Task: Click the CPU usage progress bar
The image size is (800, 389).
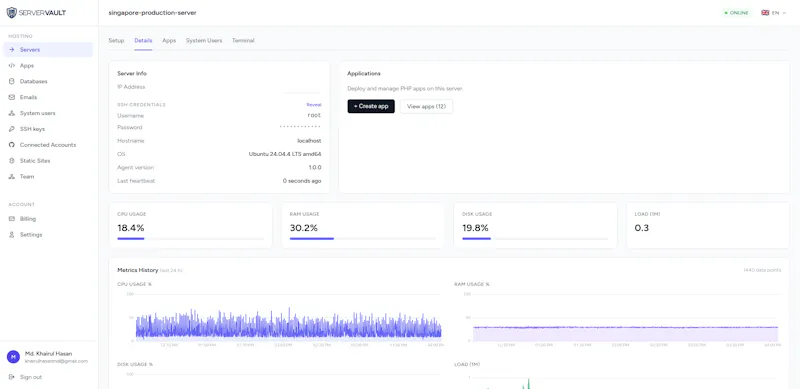Action: pyautogui.click(x=191, y=238)
